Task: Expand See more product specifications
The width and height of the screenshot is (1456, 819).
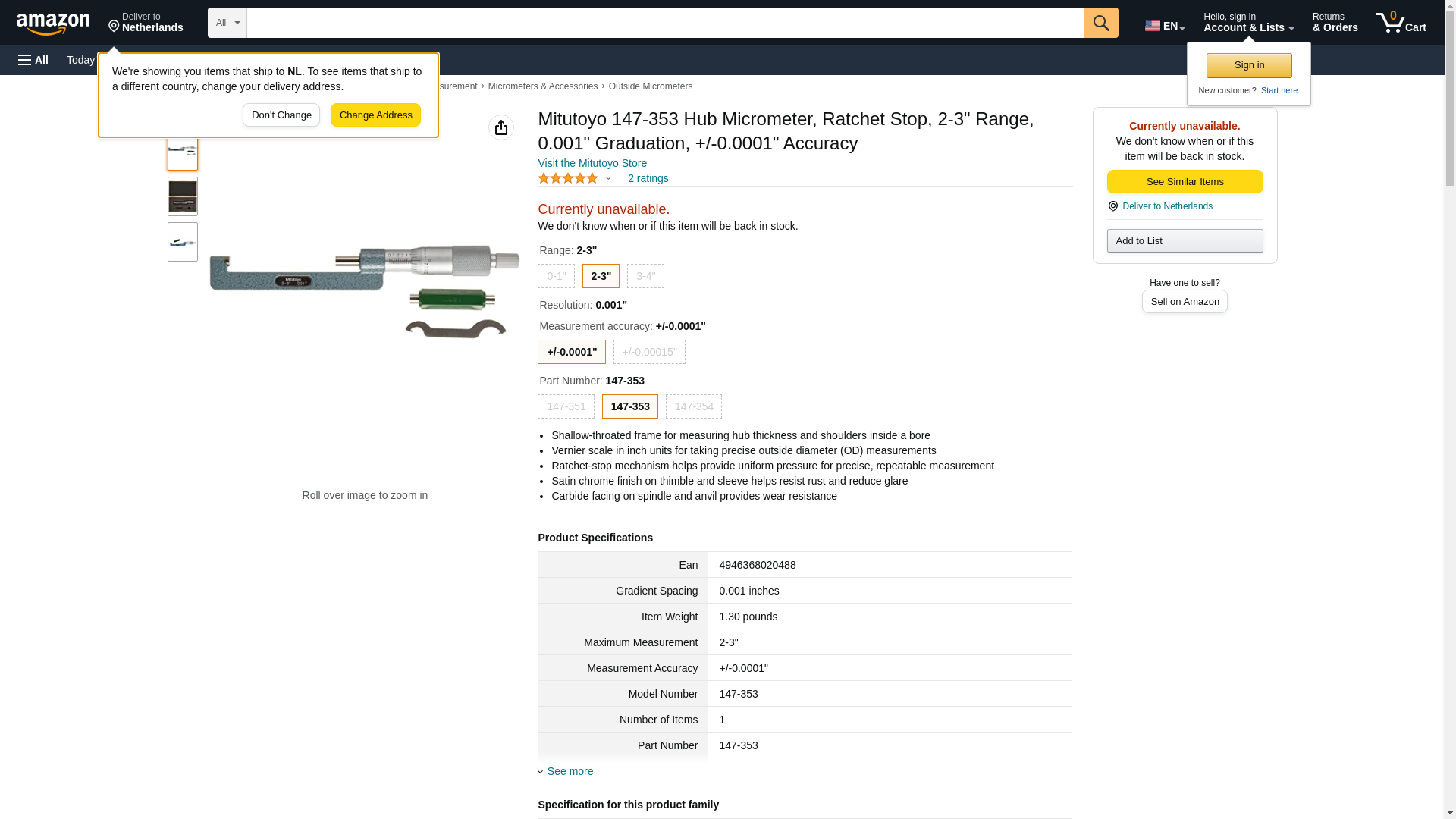Action: pos(570,771)
